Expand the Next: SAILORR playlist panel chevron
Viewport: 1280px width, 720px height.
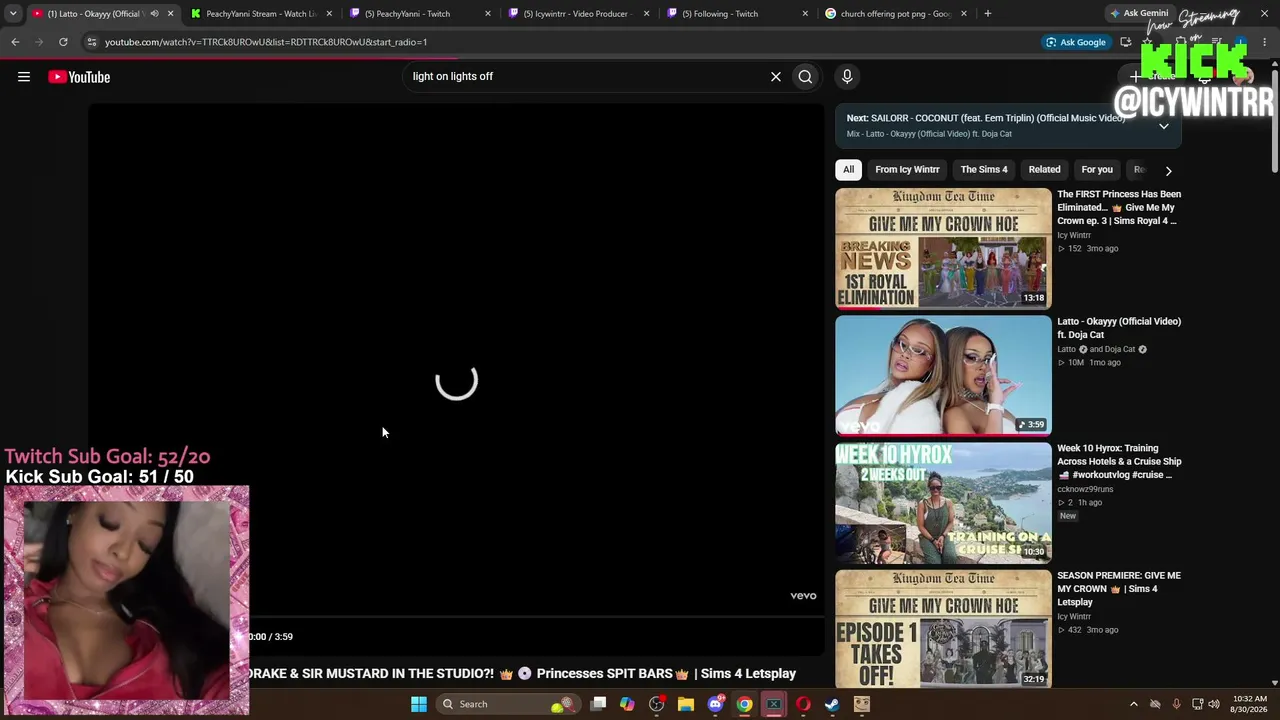[1164, 126]
